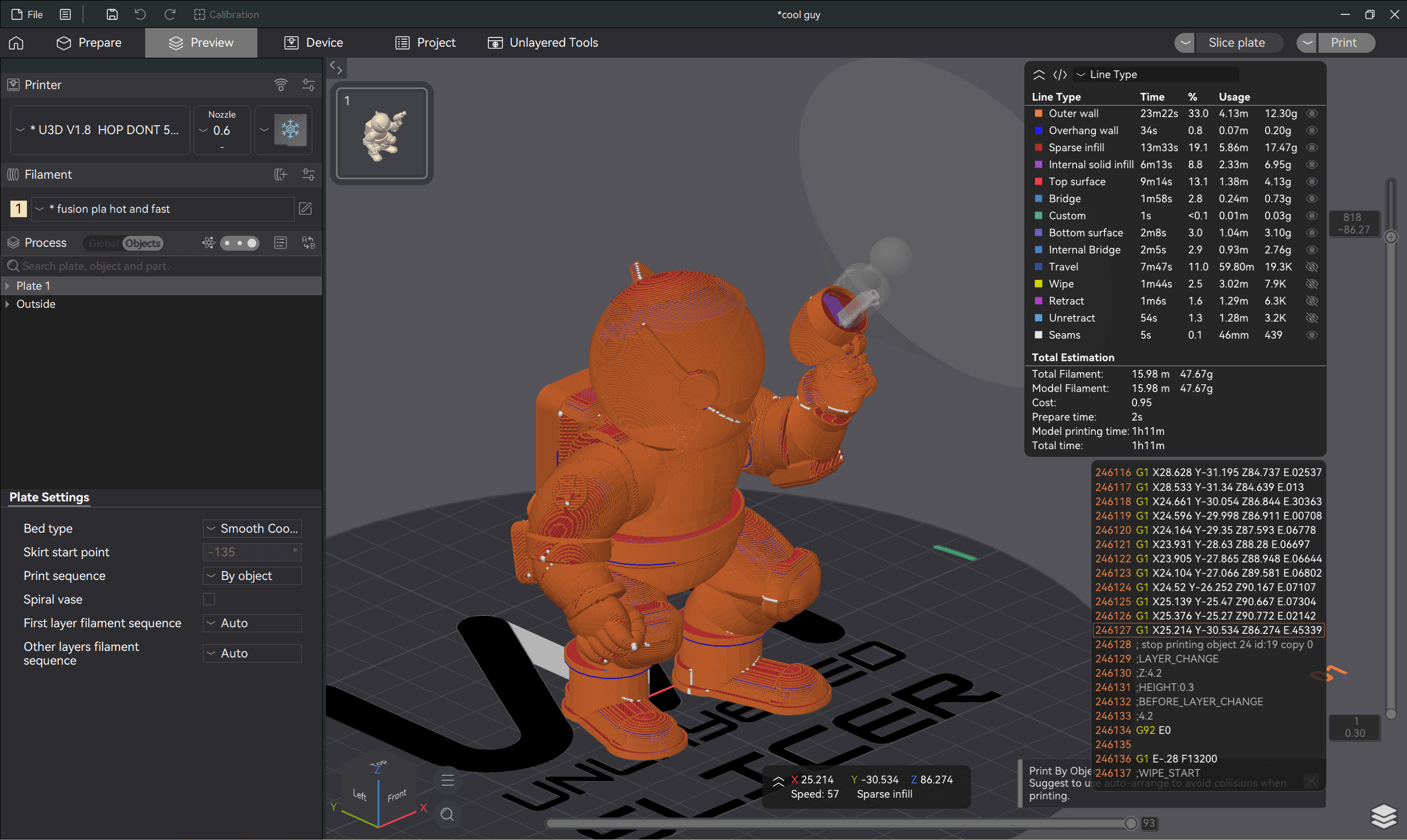The image size is (1407, 840).
Task: Click the layers stack icon bottom right
Action: tap(1383, 815)
